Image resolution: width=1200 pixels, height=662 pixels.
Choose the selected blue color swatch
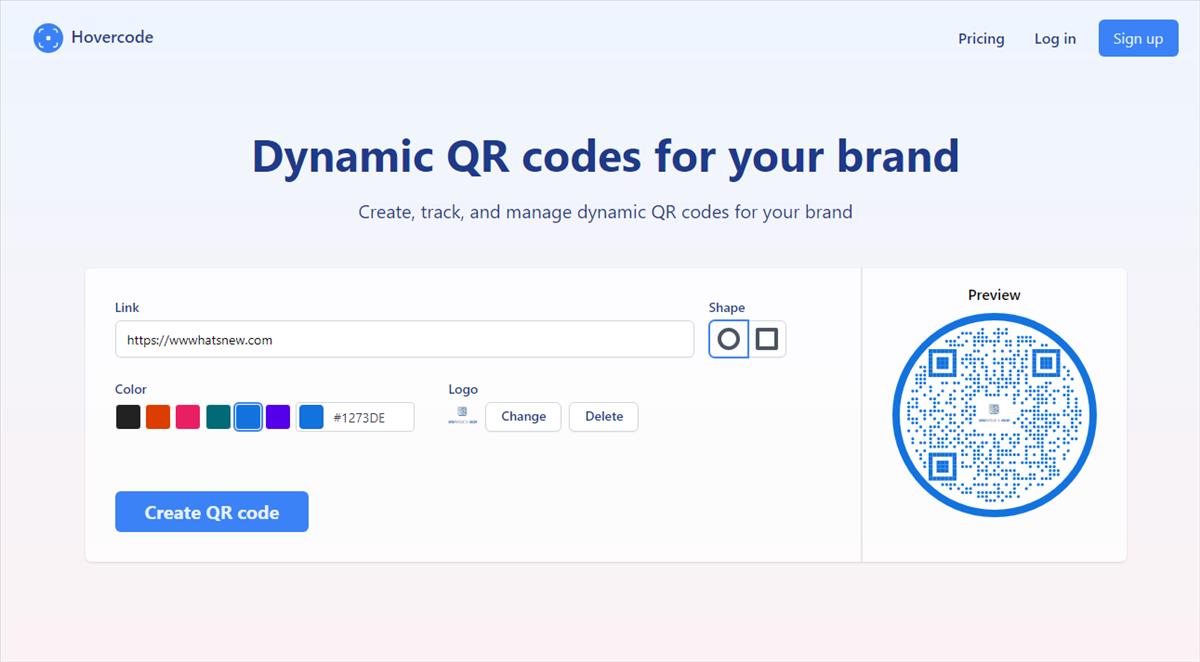(248, 417)
